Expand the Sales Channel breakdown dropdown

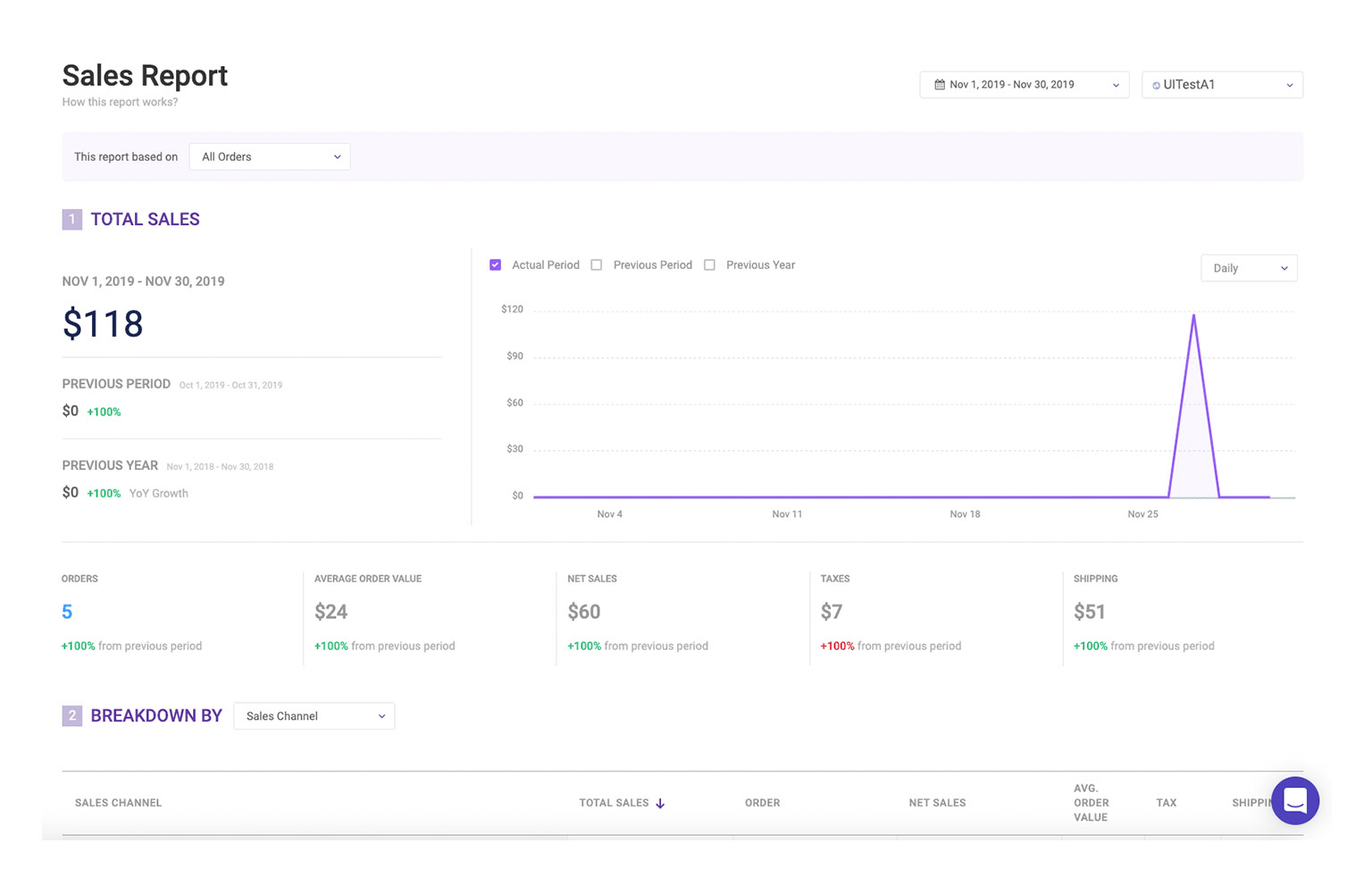(314, 716)
